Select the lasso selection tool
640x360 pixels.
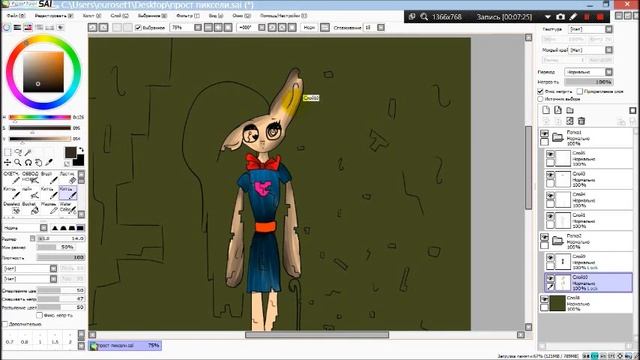pyautogui.click(x=18, y=152)
